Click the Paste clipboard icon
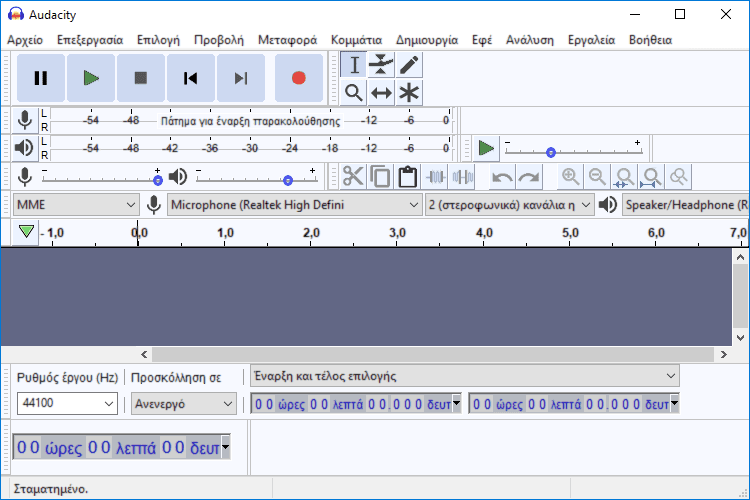 pos(408,177)
